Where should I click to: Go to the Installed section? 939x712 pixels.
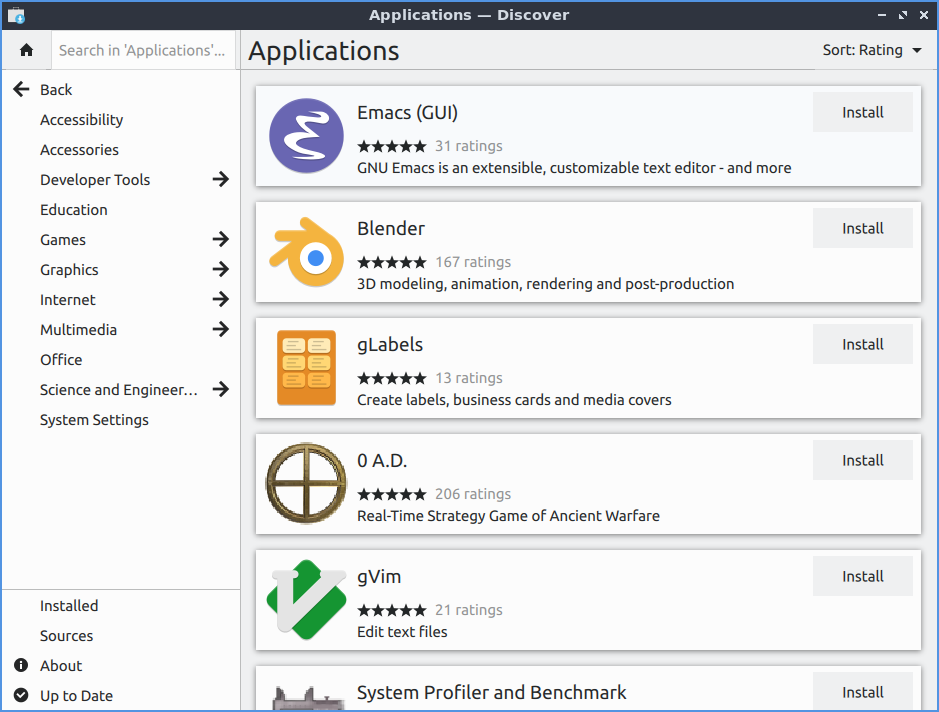[69, 606]
